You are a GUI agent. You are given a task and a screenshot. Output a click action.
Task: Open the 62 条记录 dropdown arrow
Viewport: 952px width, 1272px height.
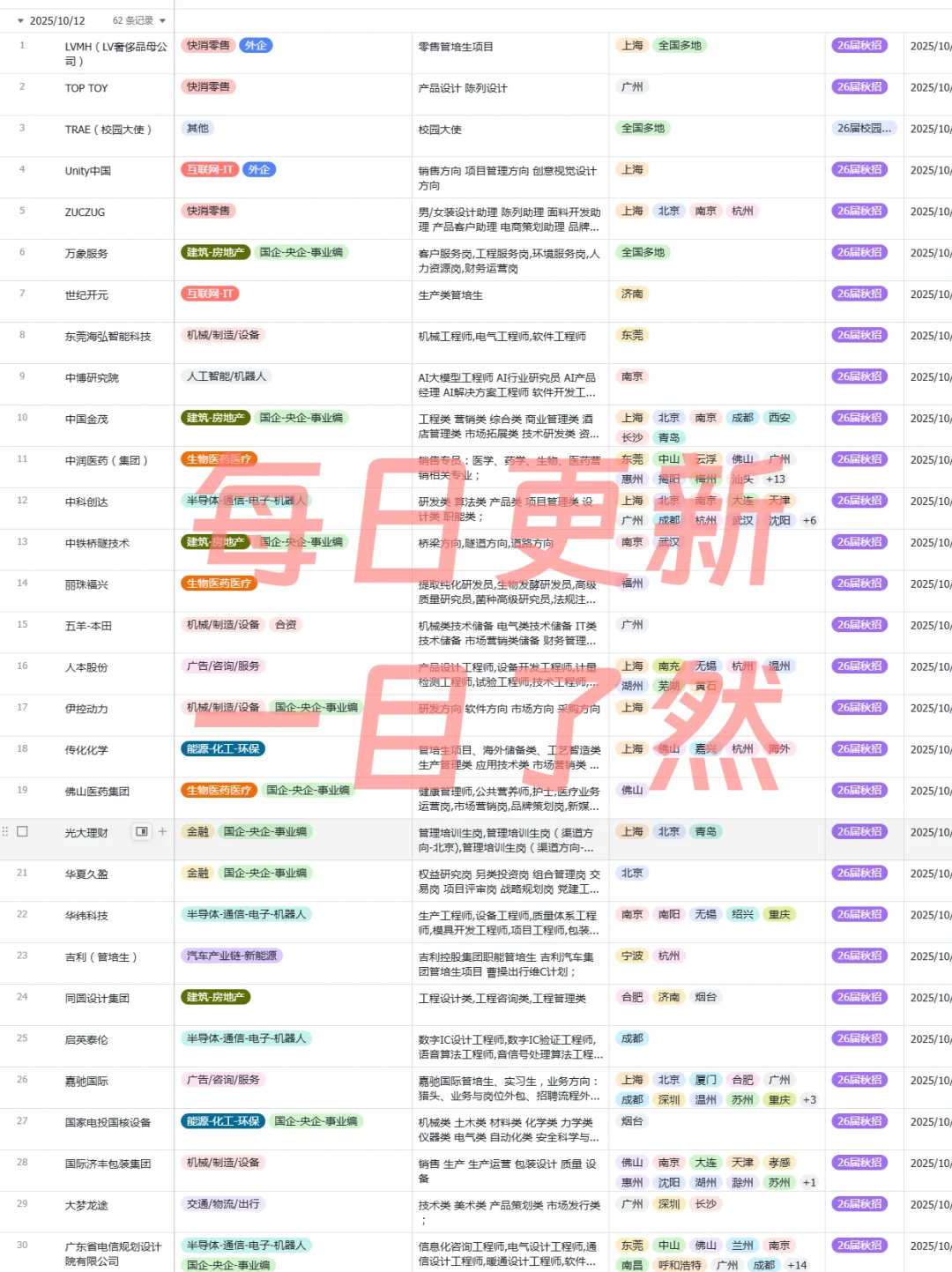[x=162, y=20]
